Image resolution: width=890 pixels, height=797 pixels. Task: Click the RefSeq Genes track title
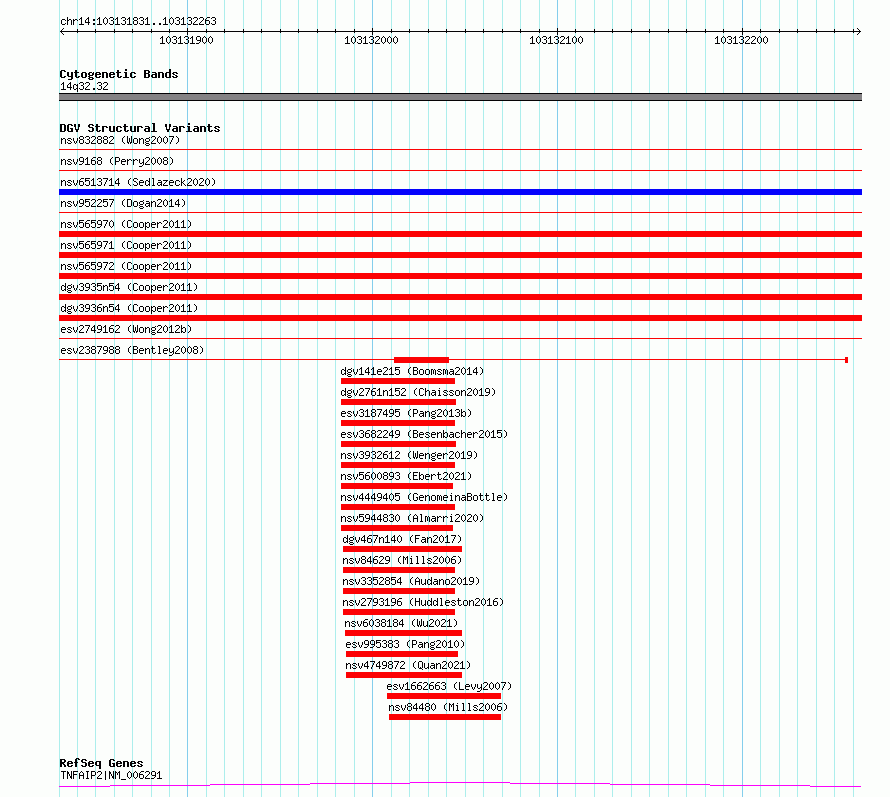tap(101, 764)
